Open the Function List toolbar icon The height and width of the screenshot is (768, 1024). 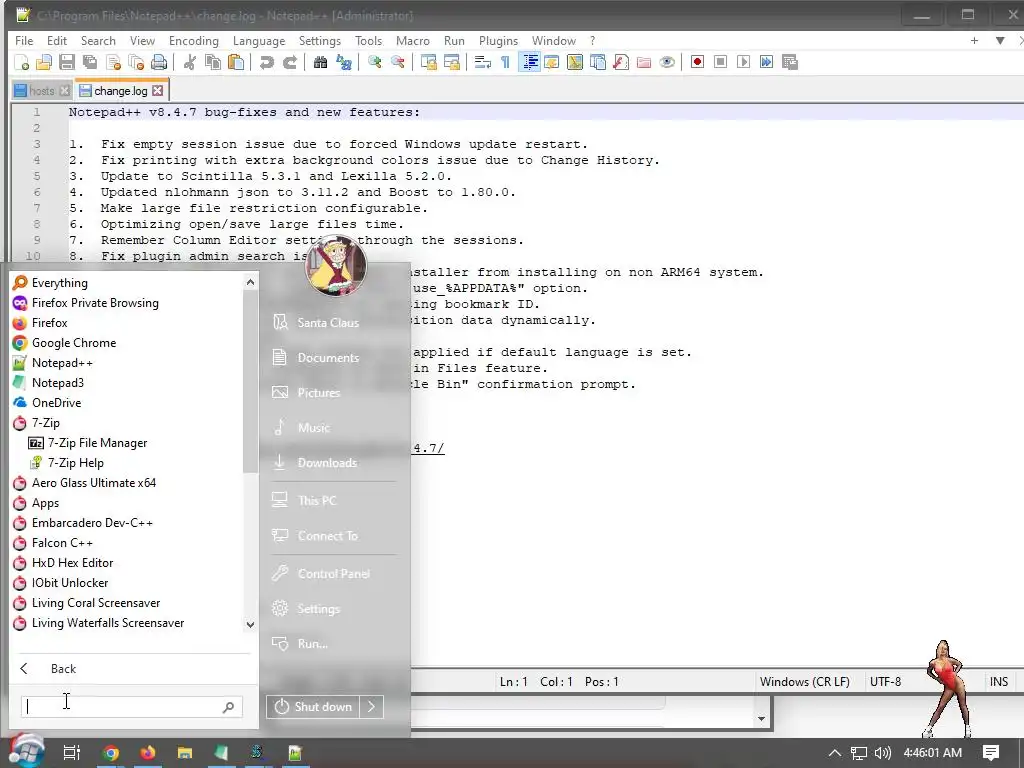[x=620, y=63]
